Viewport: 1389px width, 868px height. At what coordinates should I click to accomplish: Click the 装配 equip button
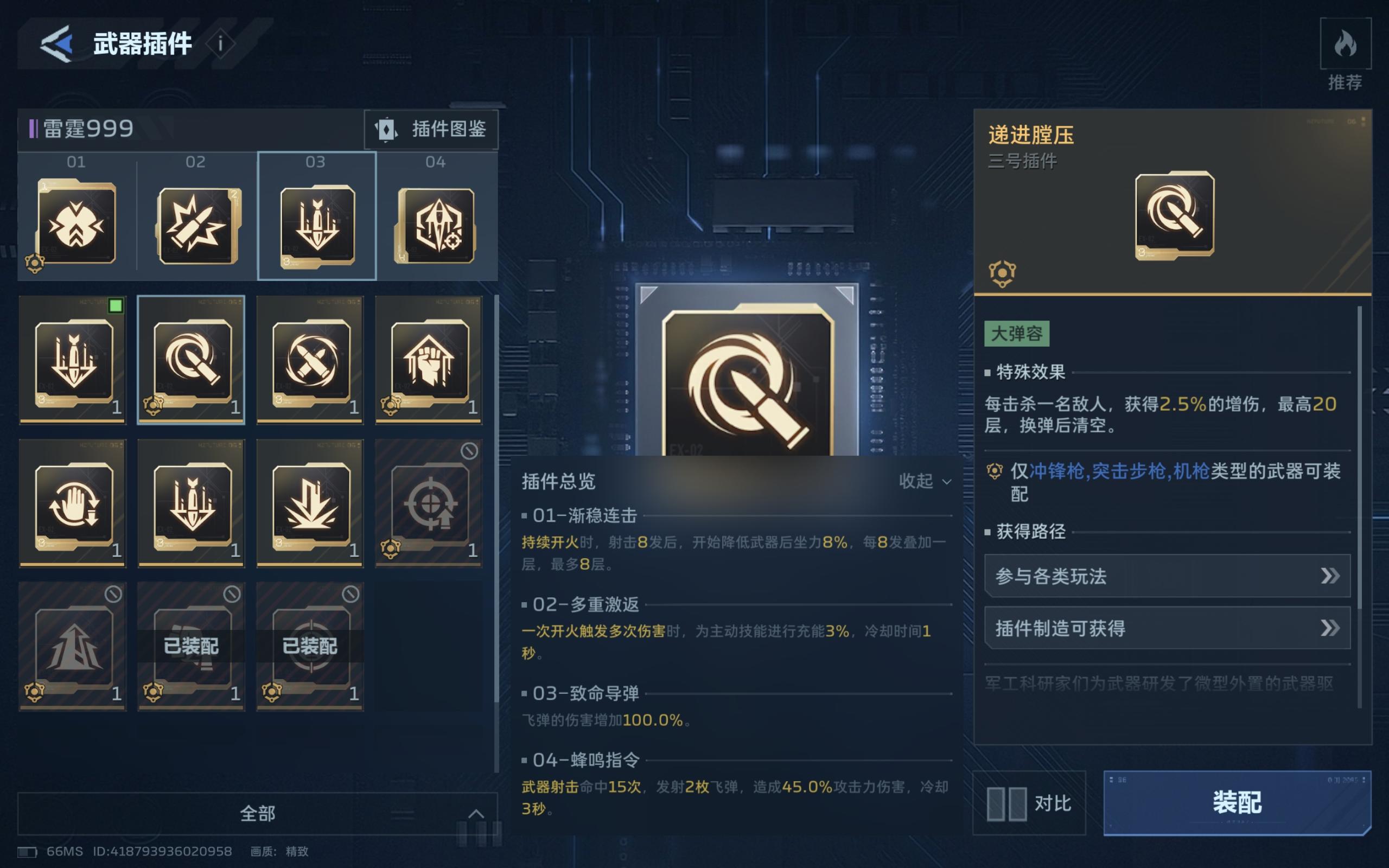pos(1237,802)
